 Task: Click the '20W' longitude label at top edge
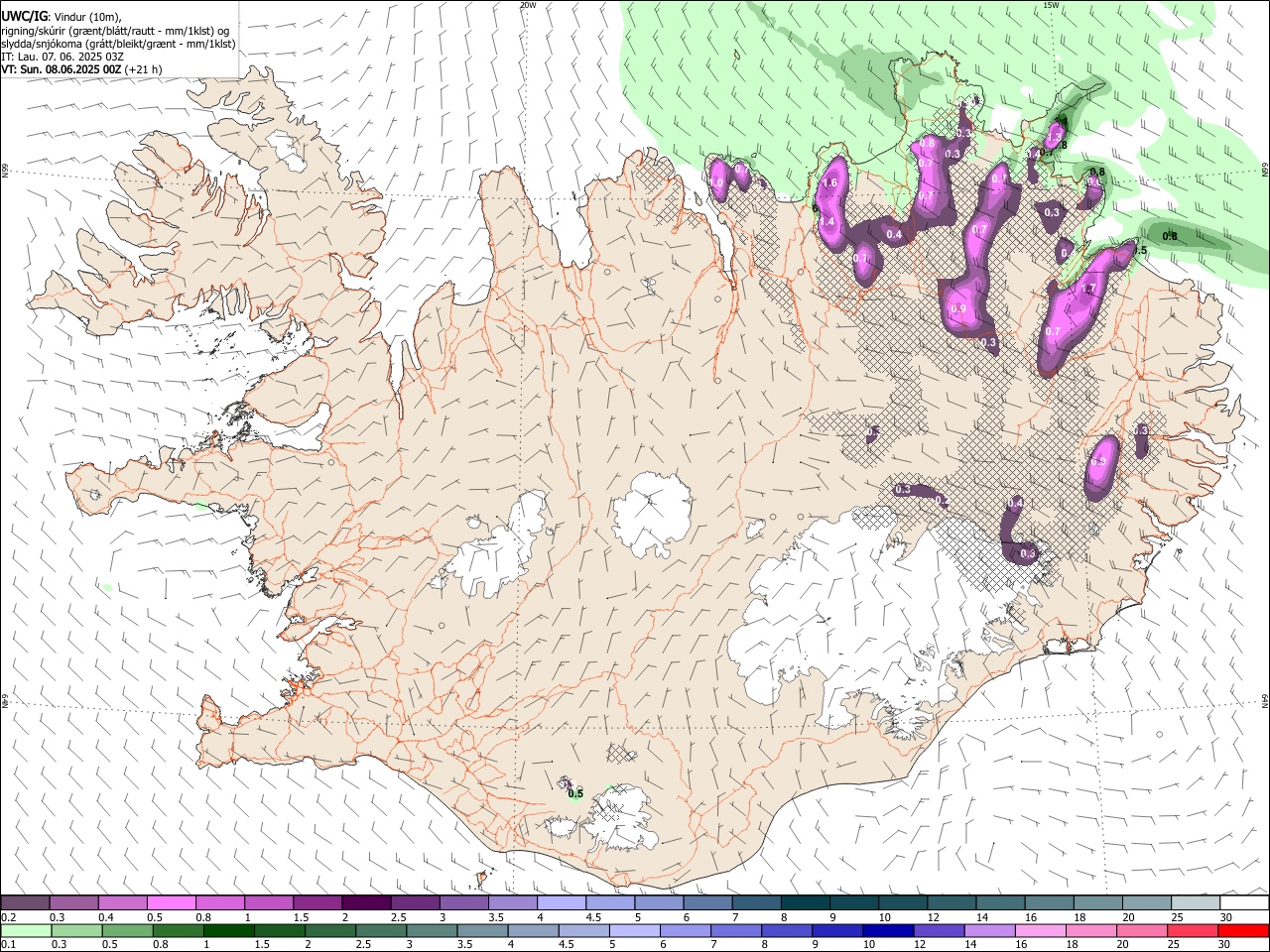pyautogui.click(x=528, y=5)
